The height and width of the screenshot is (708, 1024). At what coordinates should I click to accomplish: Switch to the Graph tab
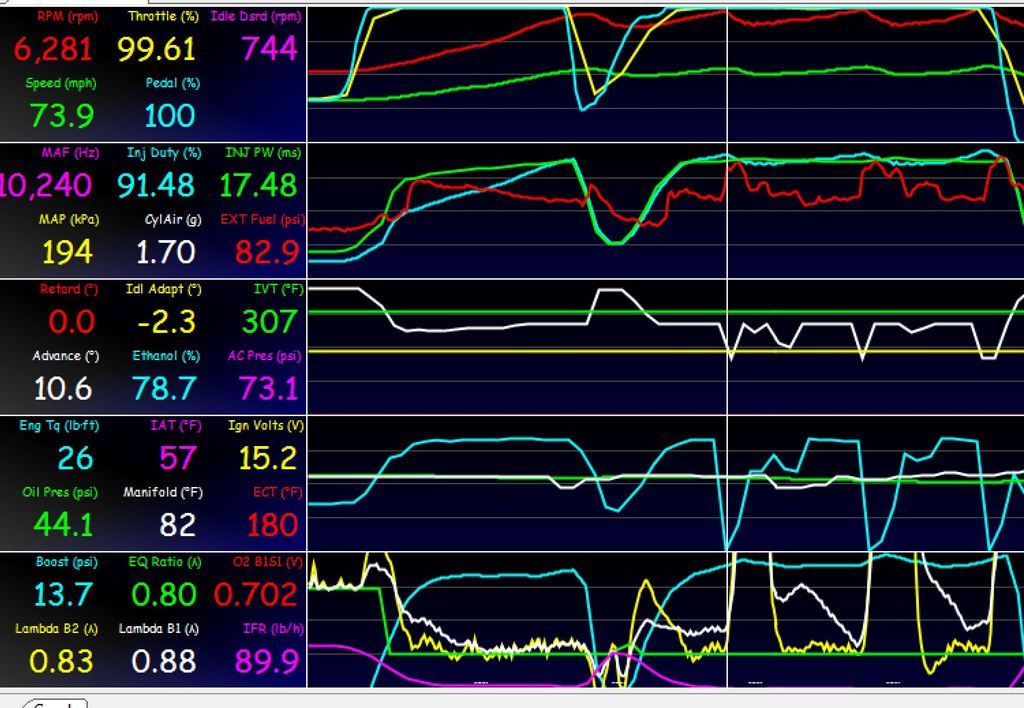[55, 703]
